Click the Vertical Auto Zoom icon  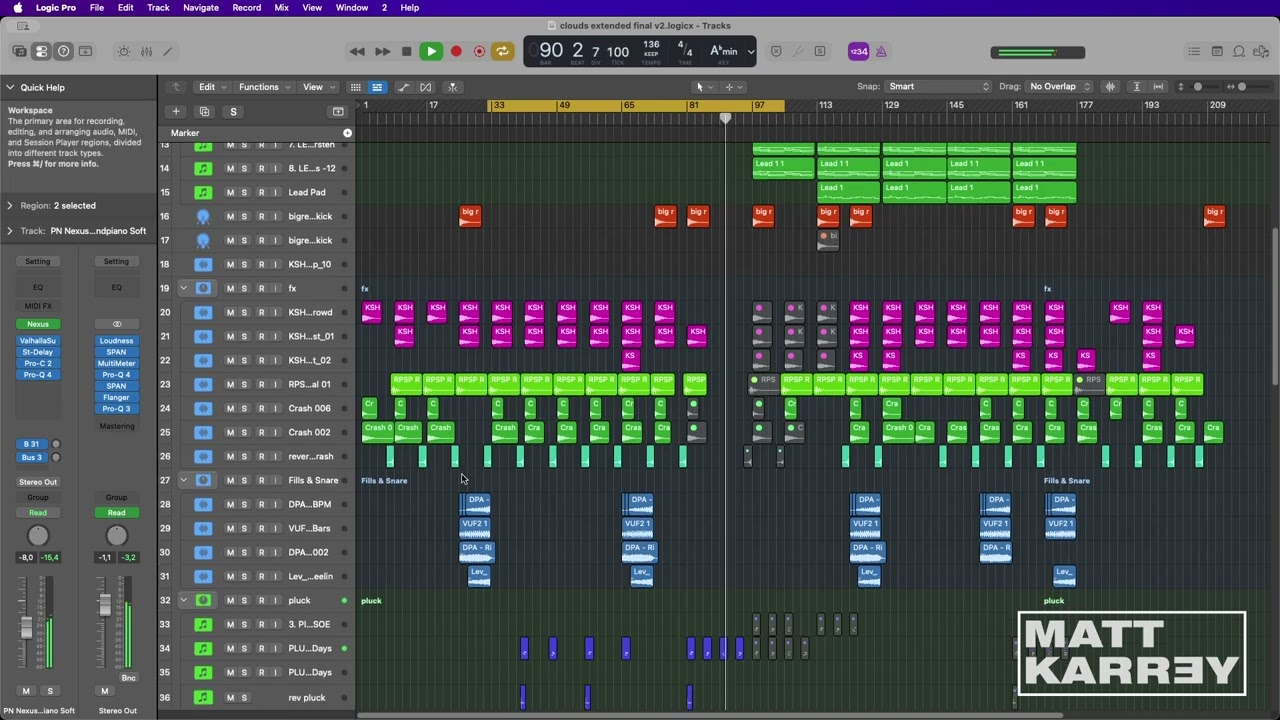(x=1136, y=87)
